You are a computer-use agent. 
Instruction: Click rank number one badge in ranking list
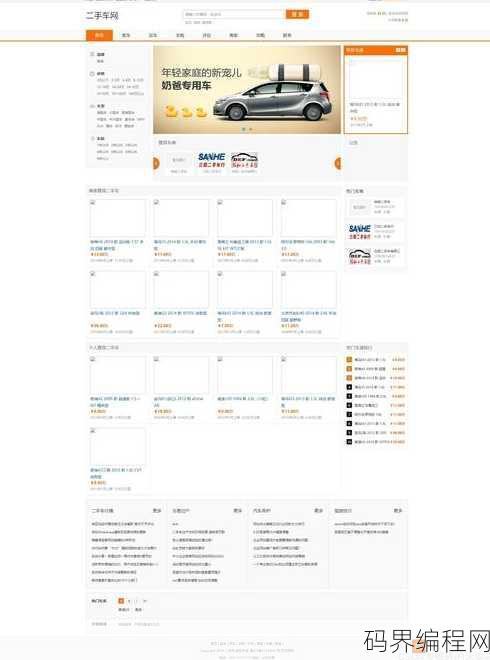click(349, 359)
